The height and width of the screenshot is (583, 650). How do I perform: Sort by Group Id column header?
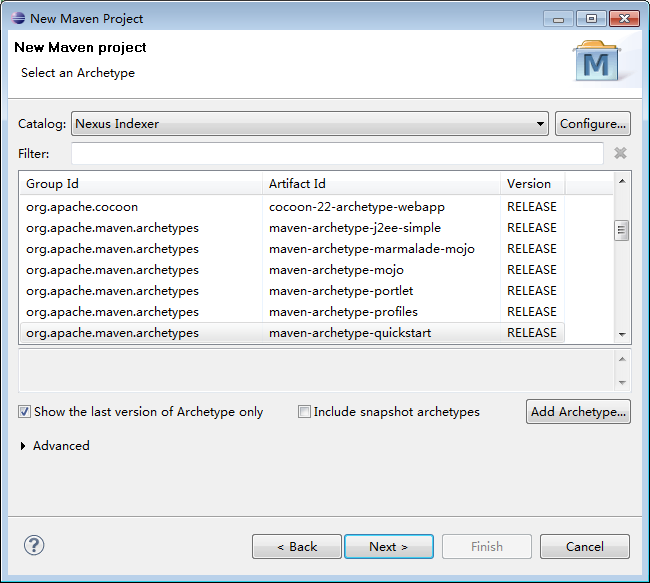click(140, 184)
